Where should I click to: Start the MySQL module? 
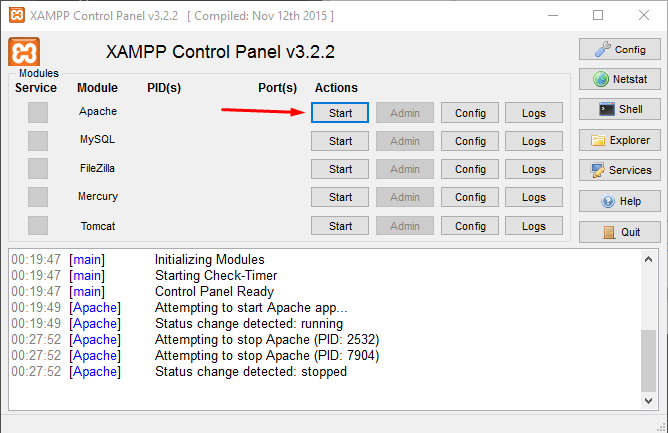[x=340, y=141]
